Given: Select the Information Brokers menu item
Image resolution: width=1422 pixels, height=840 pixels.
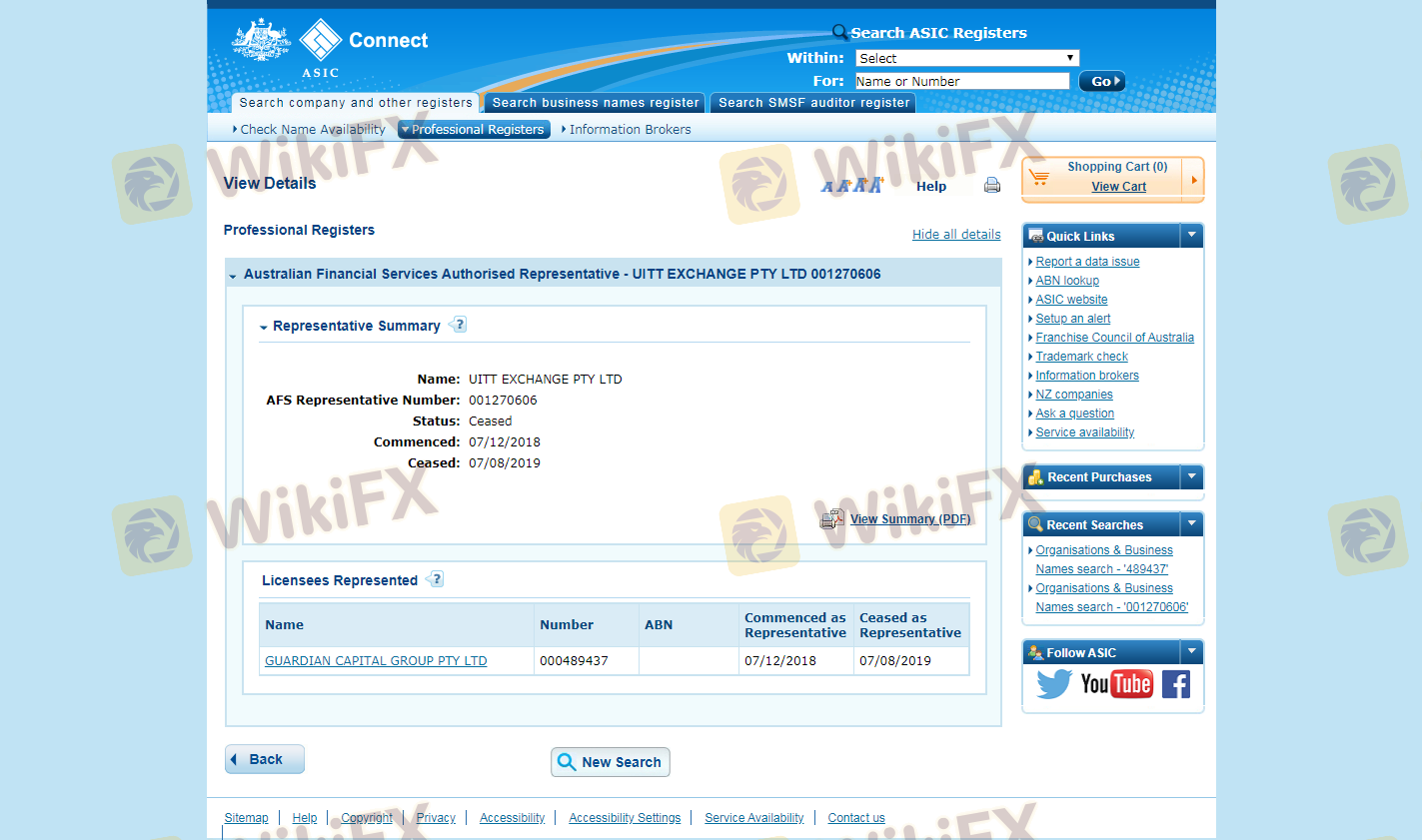Looking at the screenshot, I should pos(630,130).
